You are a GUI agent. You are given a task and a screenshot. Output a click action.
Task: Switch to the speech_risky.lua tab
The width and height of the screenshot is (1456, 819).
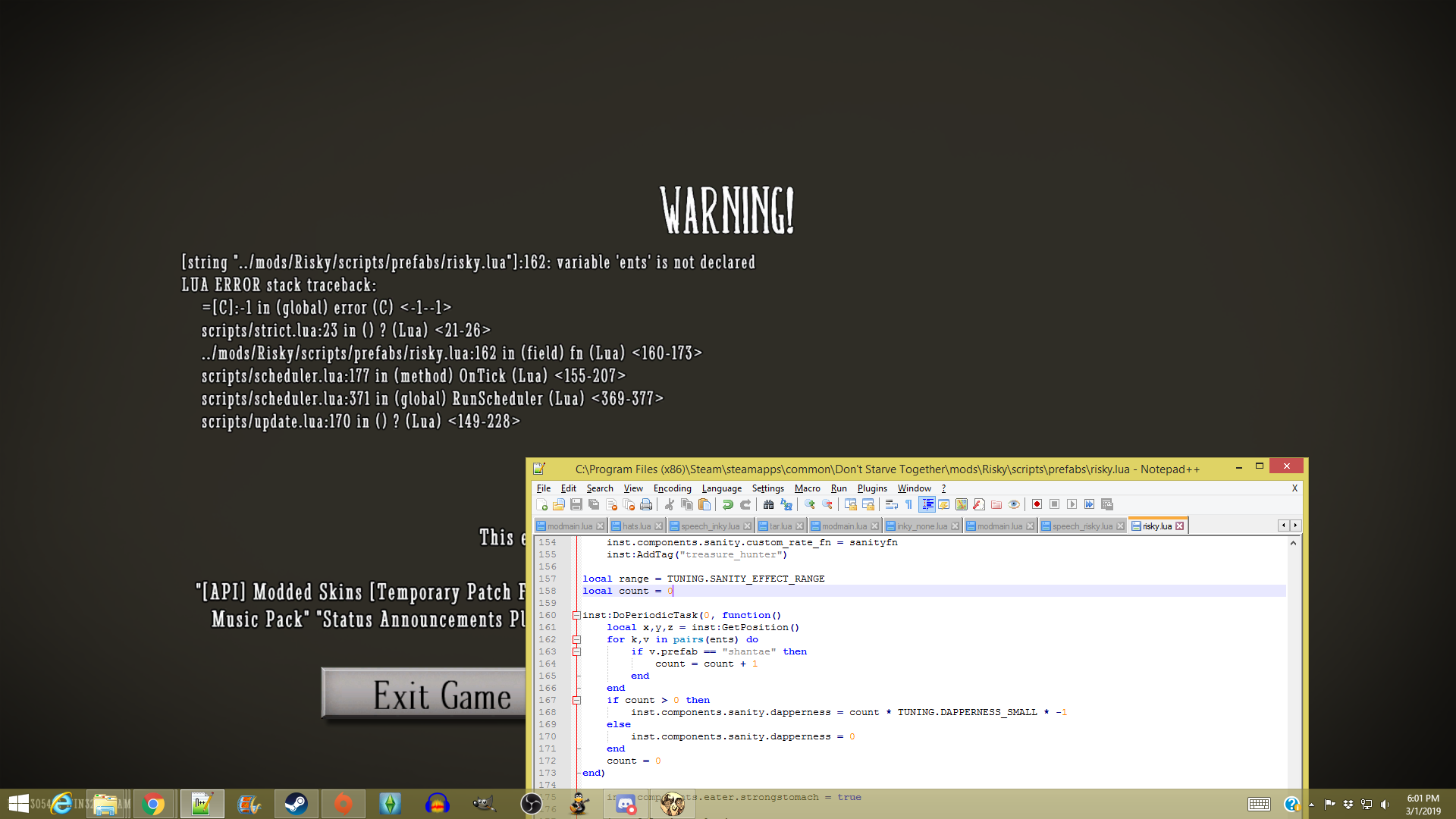[x=1081, y=526]
